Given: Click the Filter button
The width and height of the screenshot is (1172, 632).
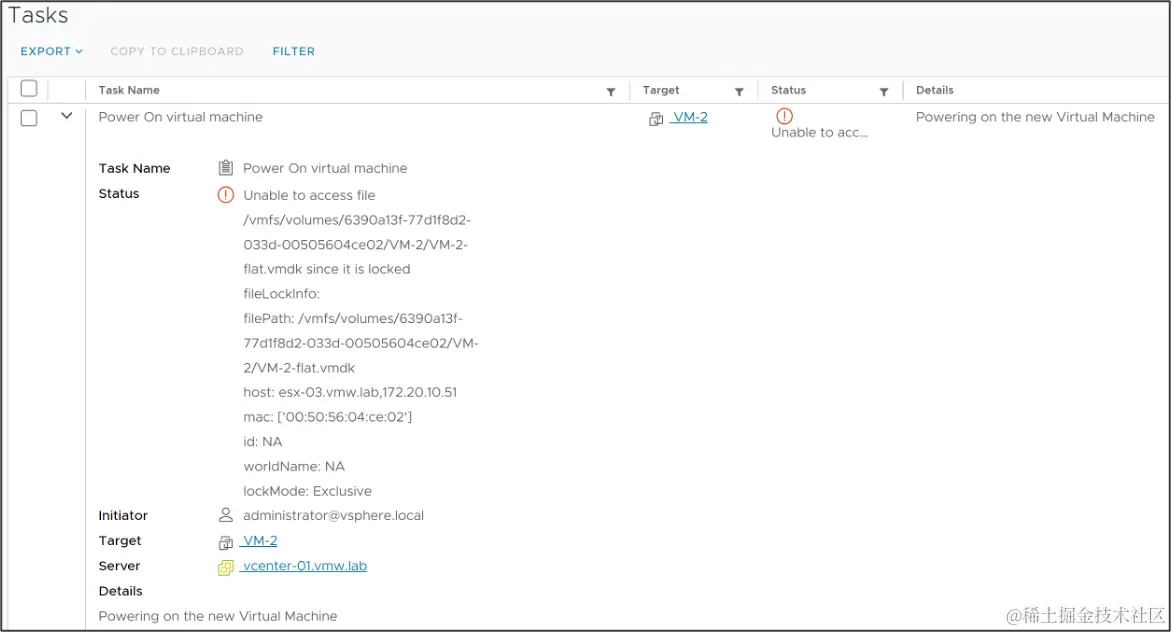Looking at the screenshot, I should pyautogui.click(x=294, y=52).
